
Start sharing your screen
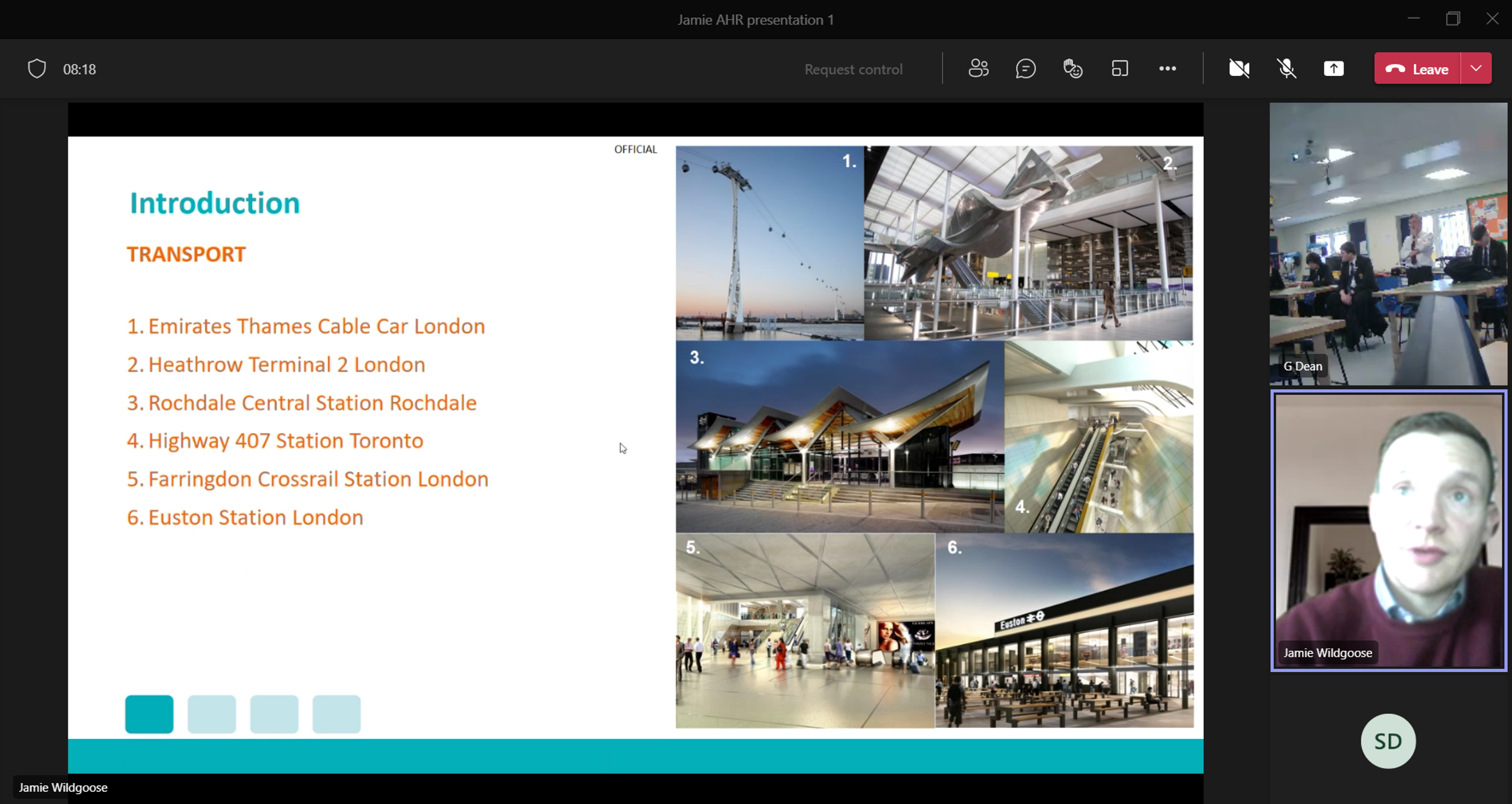(x=1333, y=68)
